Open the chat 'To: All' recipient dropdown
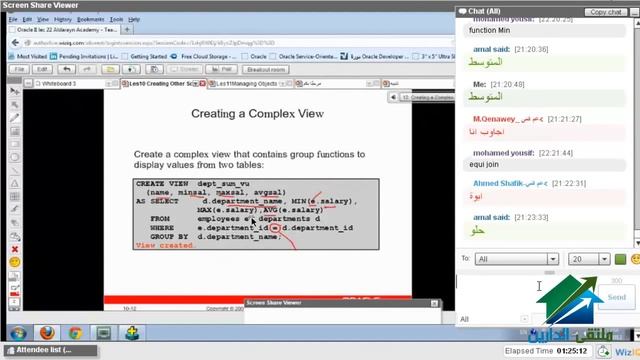The height and width of the screenshot is (360, 640). click(516, 259)
